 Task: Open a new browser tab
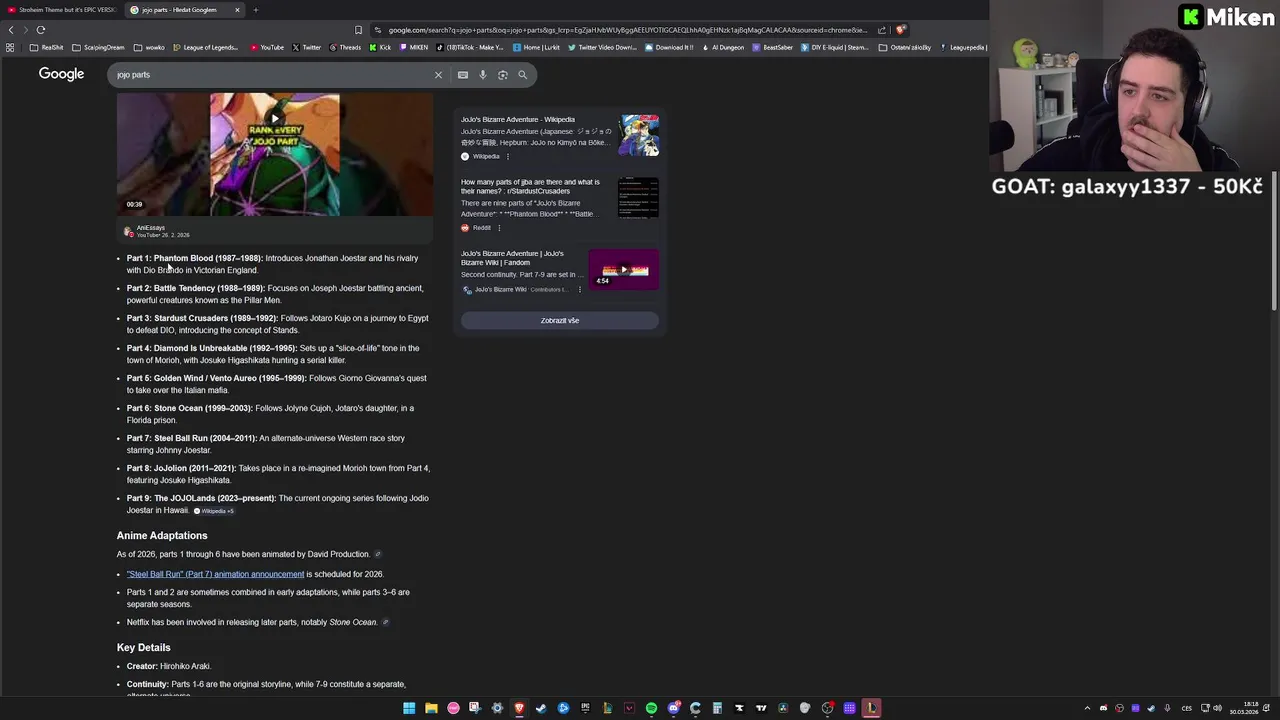[255, 10]
